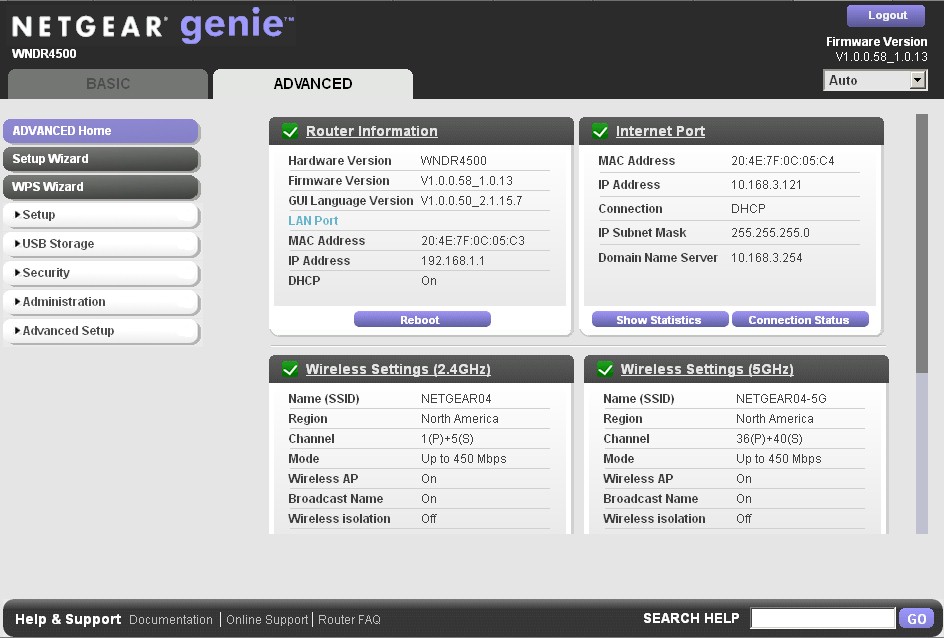Click the green check icon beside Internet Port
This screenshot has width=944, height=638.
coord(600,131)
